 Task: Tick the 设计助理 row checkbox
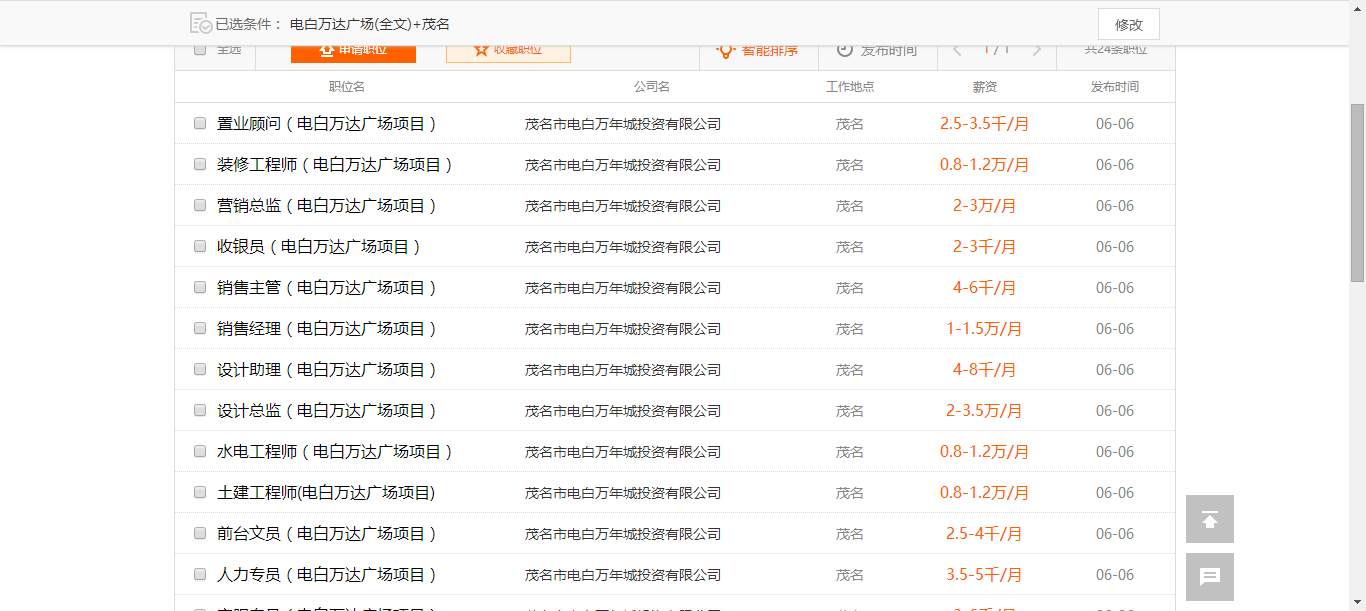click(x=200, y=369)
